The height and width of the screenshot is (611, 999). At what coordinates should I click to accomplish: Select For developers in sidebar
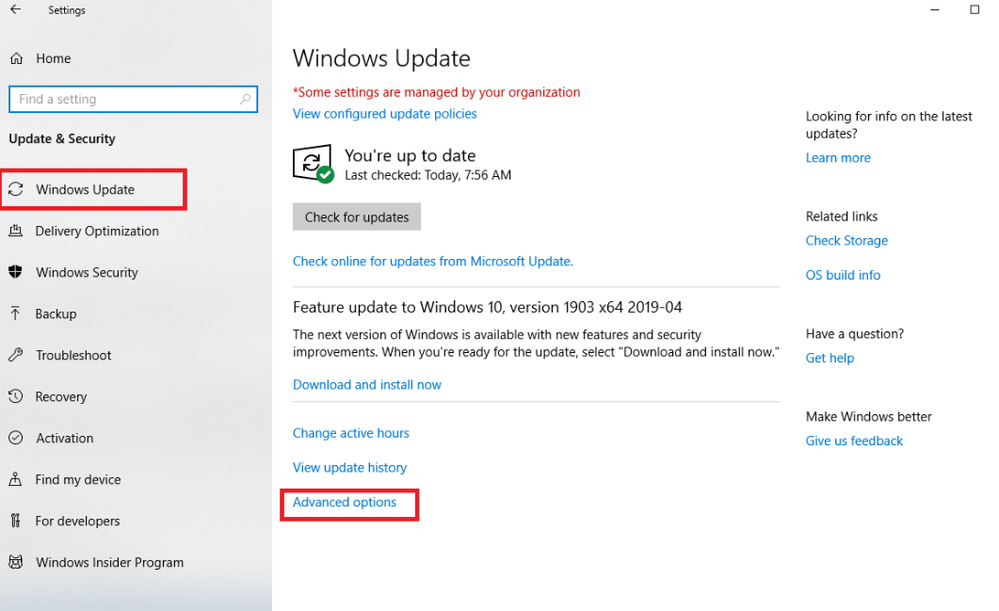click(x=78, y=521)
